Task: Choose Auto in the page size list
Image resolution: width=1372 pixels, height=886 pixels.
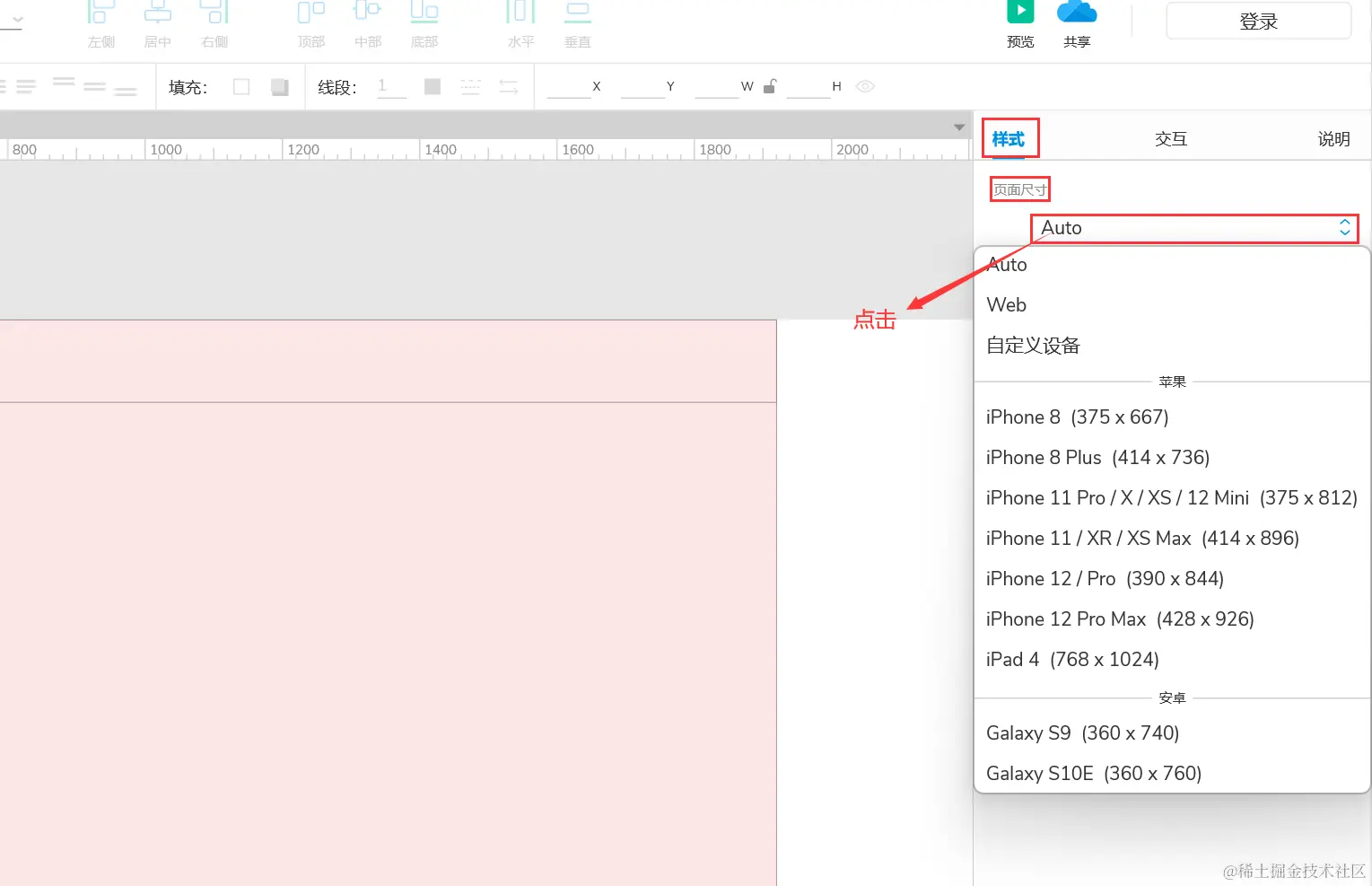Action: [1172, 265]
